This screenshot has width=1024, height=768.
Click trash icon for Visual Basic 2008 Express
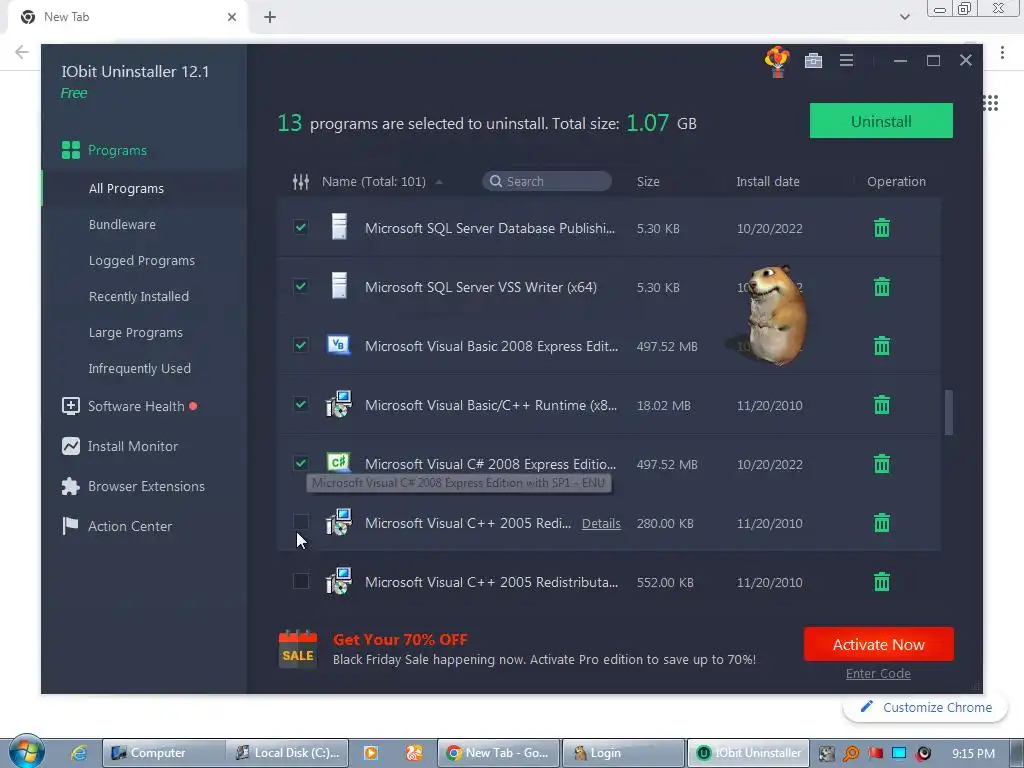882,345
